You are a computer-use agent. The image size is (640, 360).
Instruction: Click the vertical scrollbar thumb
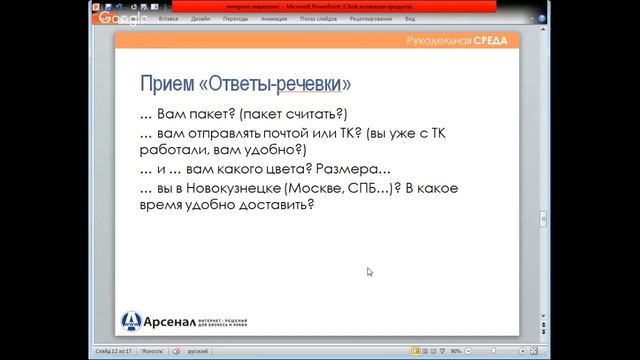click(543, 219)
